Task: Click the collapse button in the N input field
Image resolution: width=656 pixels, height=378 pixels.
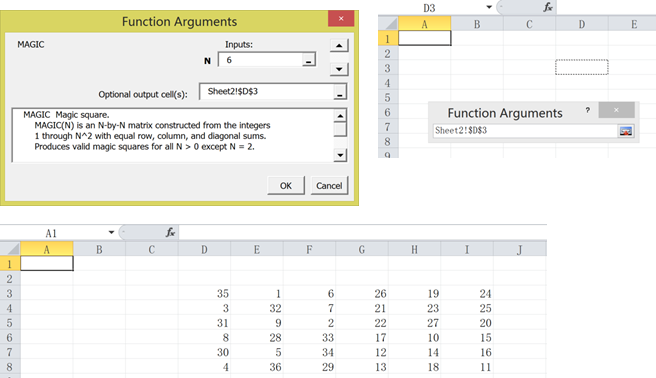Action: coord(308,60)
